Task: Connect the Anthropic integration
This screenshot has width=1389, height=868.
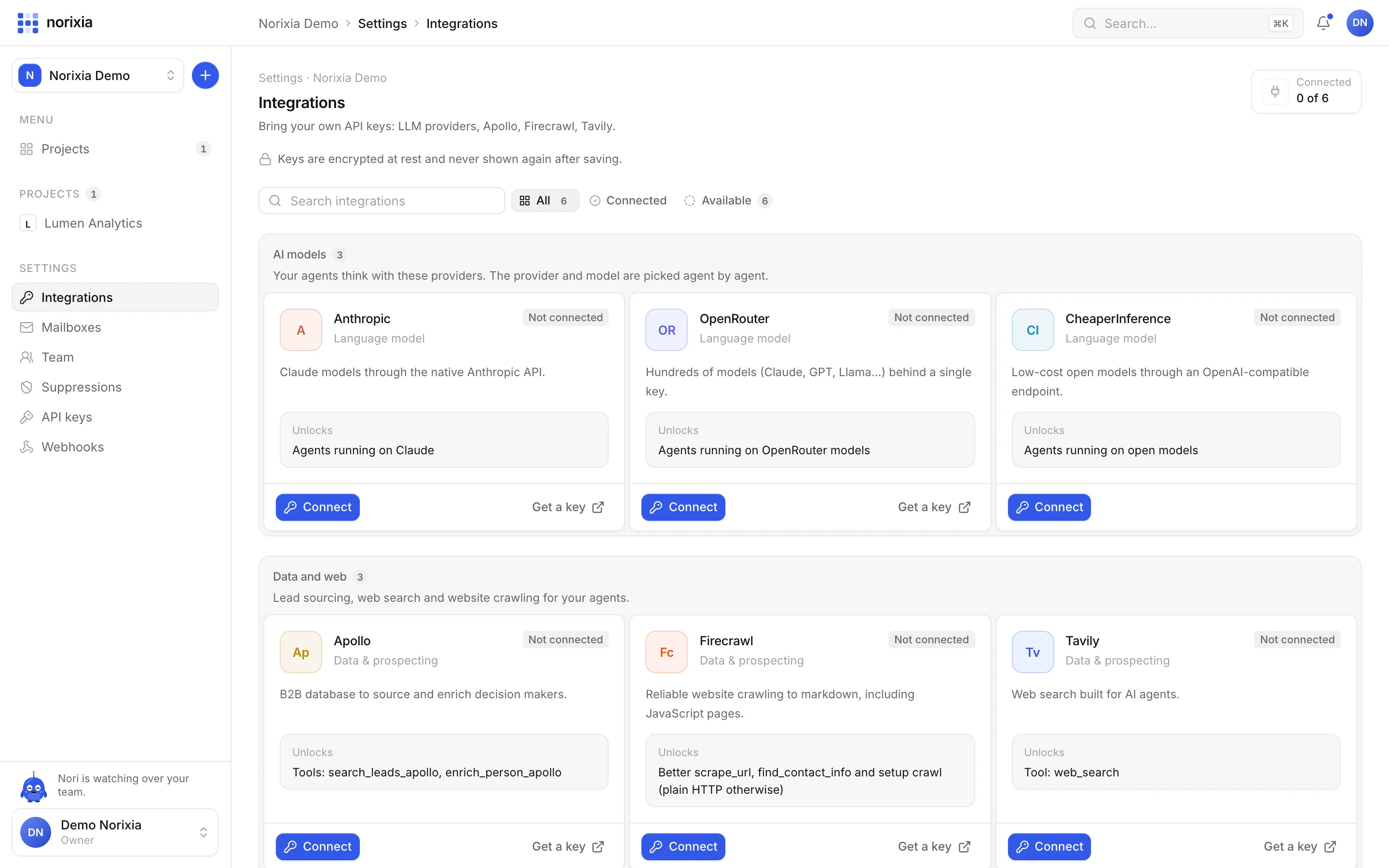Action: (317, 507)
